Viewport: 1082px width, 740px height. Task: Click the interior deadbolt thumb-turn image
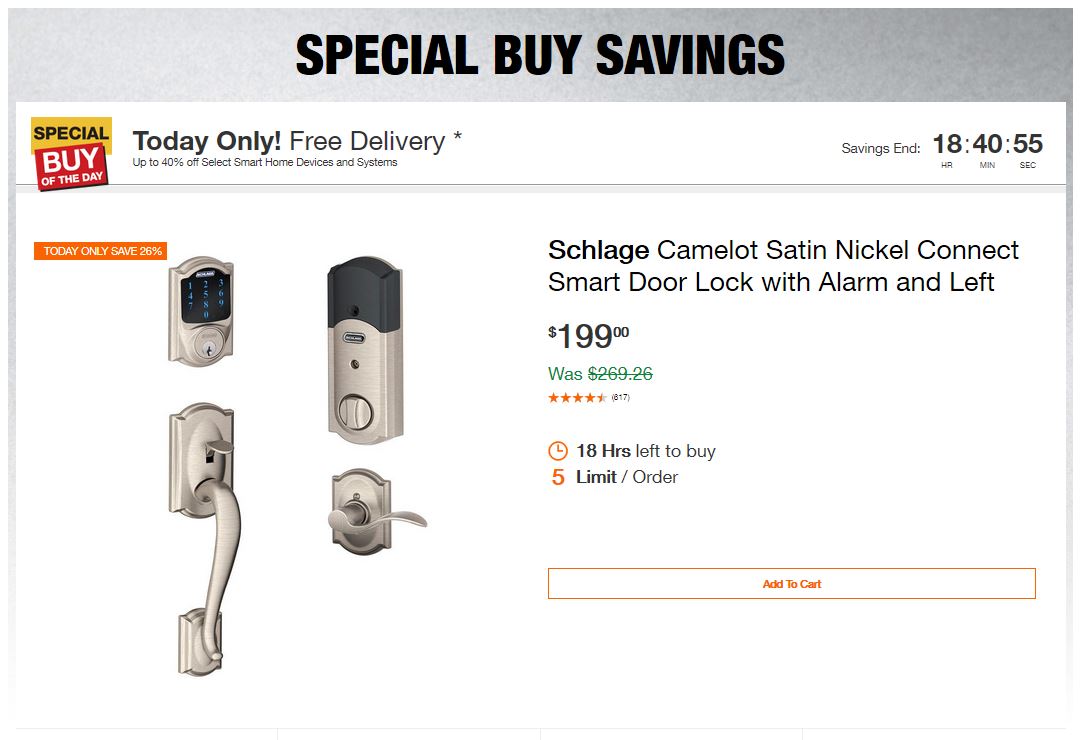click(366, 349)
